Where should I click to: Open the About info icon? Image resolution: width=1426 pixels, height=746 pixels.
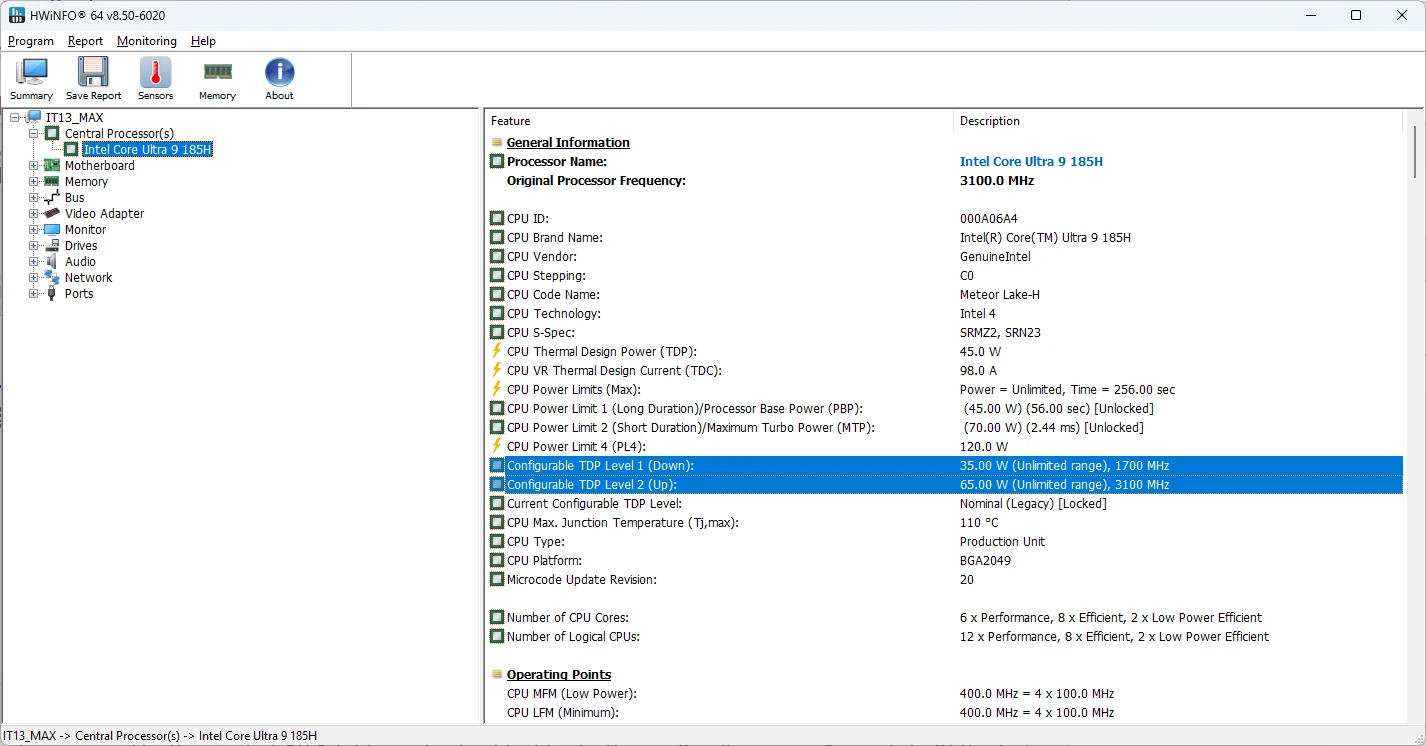click(280, 72)
